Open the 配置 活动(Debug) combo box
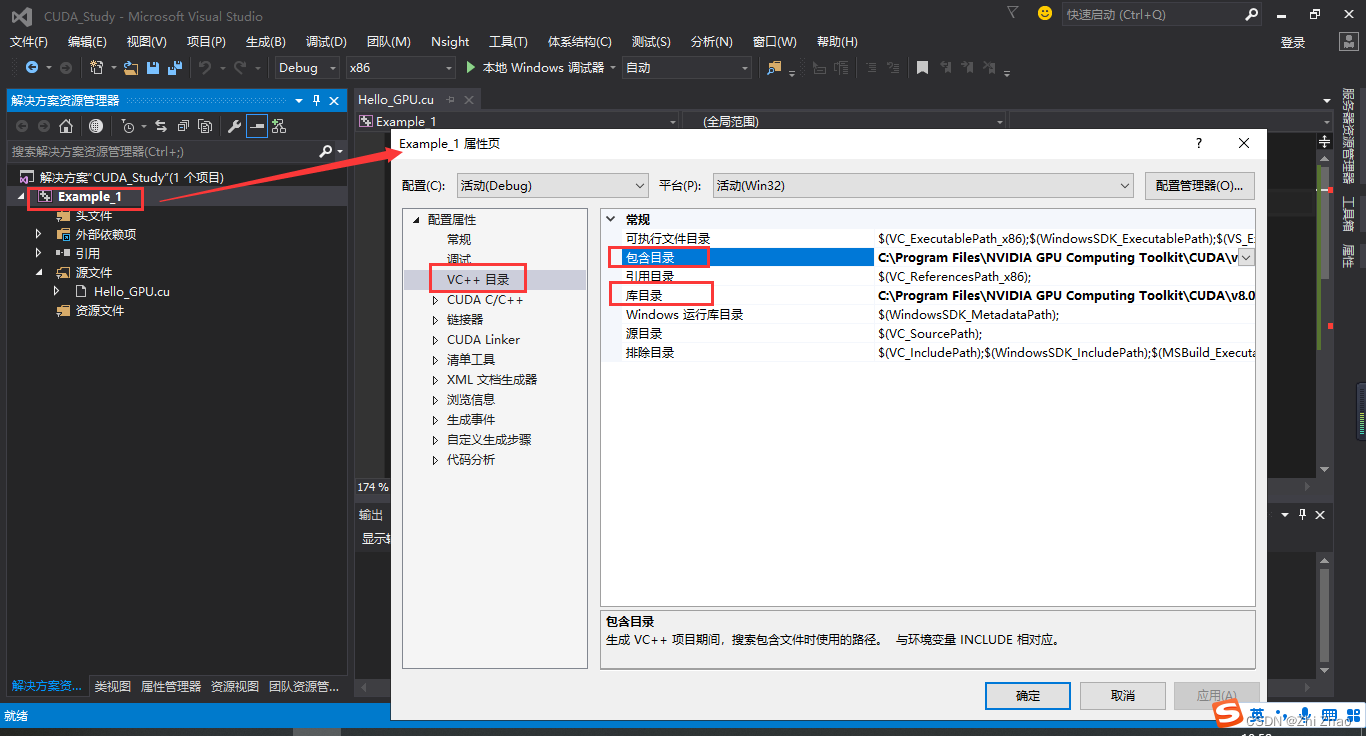The width and height of the screenshot is (1366, 736). [553, 185]
